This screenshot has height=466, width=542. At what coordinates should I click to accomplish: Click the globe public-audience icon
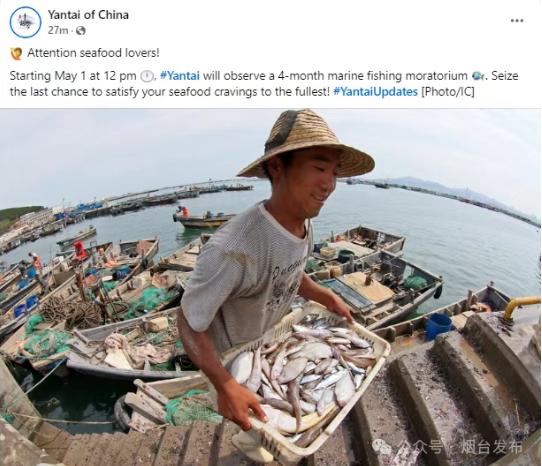pos(81,31)
